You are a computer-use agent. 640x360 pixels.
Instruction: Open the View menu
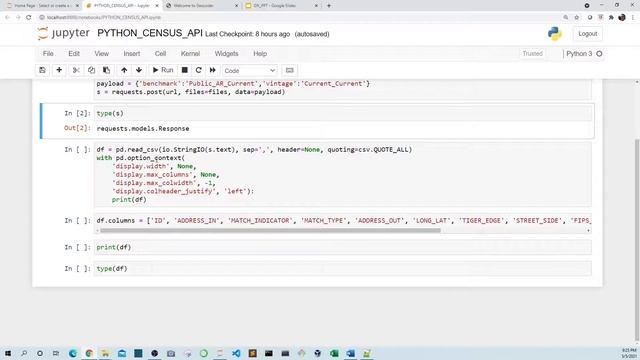(102, 53)
